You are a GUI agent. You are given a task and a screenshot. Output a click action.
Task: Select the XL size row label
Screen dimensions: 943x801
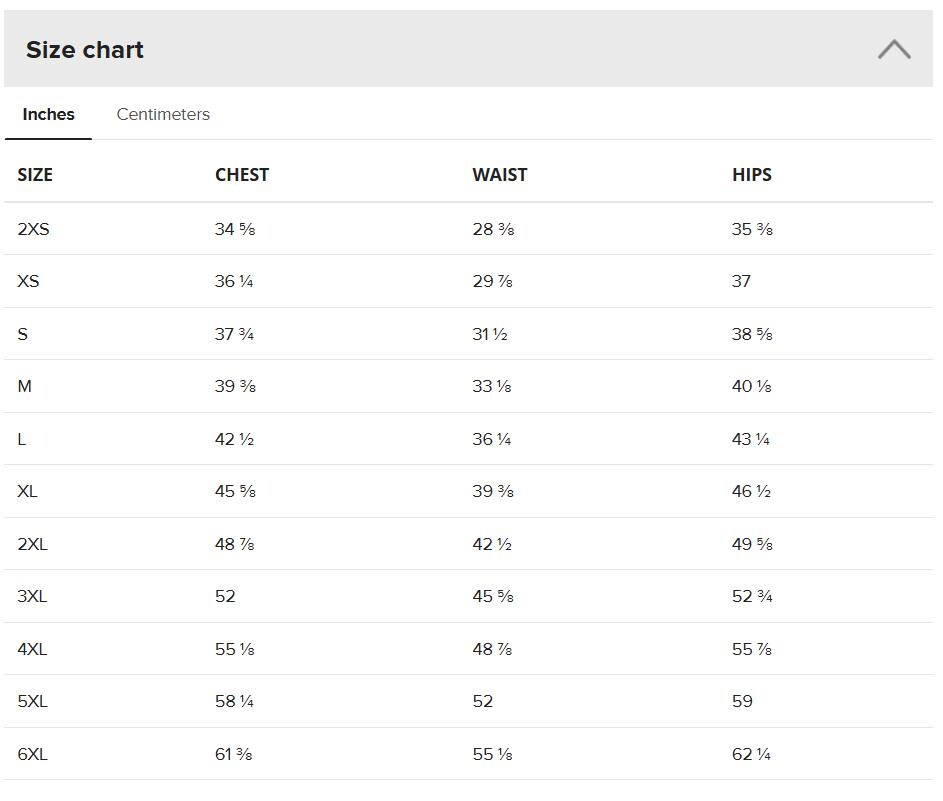[x=28, y=491]
